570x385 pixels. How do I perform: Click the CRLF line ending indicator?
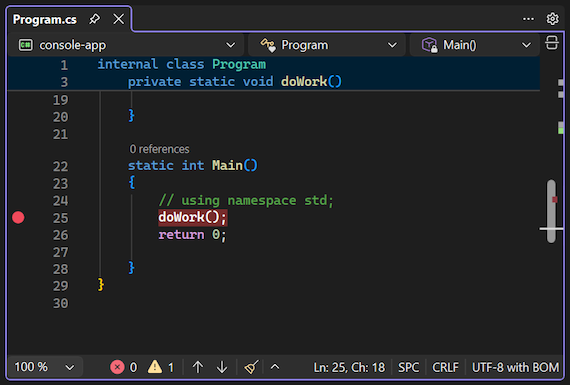click(x=445, y=367)
